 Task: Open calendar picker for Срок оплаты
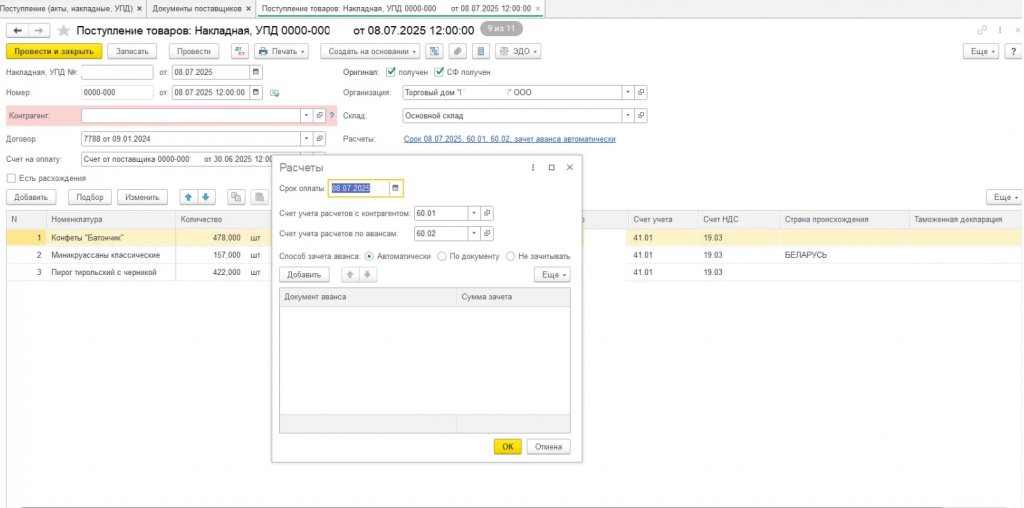pos(395,188)
